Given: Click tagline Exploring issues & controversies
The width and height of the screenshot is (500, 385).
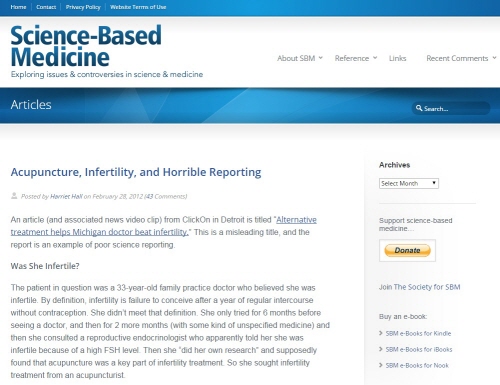Looking at the screenshot, I should click(107, 74).
